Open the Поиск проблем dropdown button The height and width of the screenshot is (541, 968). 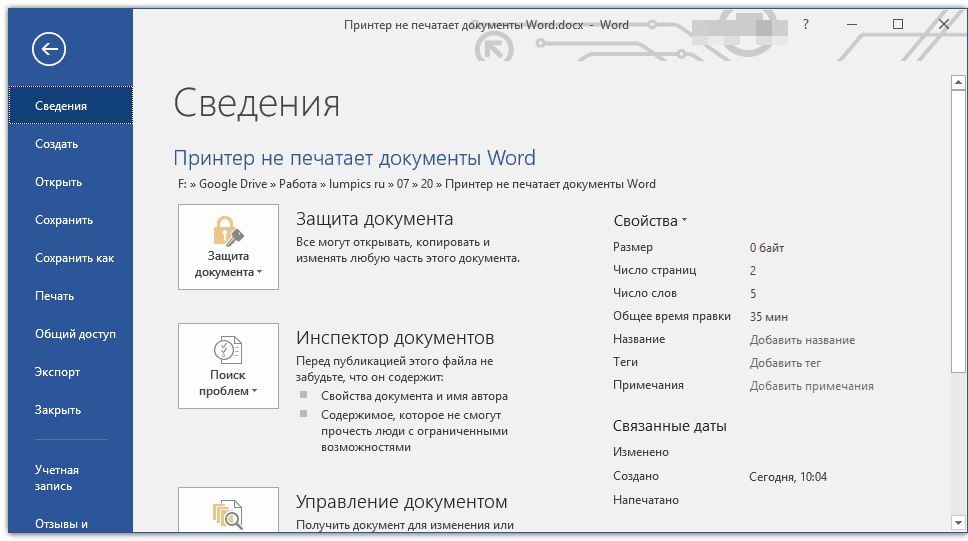tap(228, 366)
